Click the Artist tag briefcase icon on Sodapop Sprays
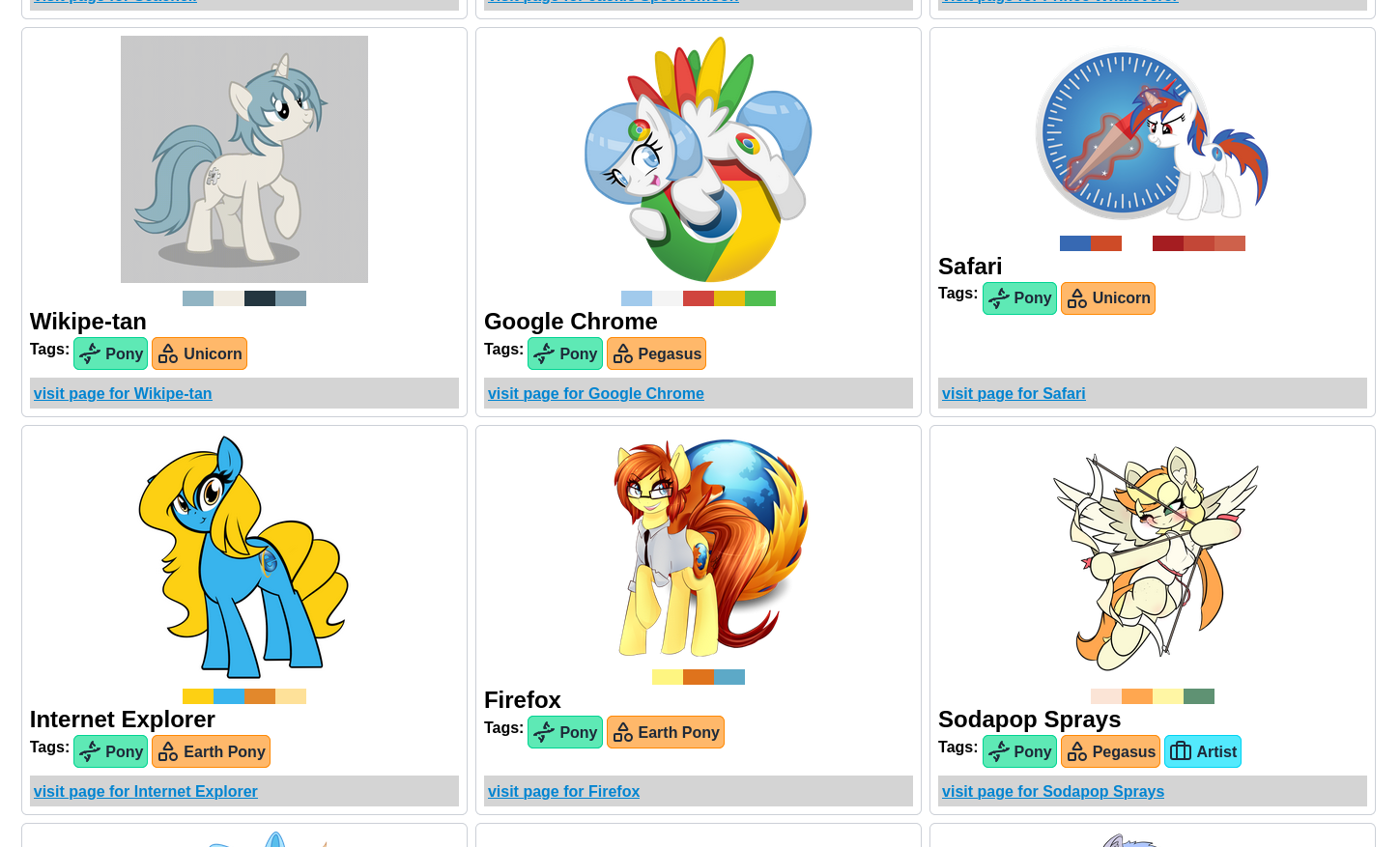 (1181, 751)
